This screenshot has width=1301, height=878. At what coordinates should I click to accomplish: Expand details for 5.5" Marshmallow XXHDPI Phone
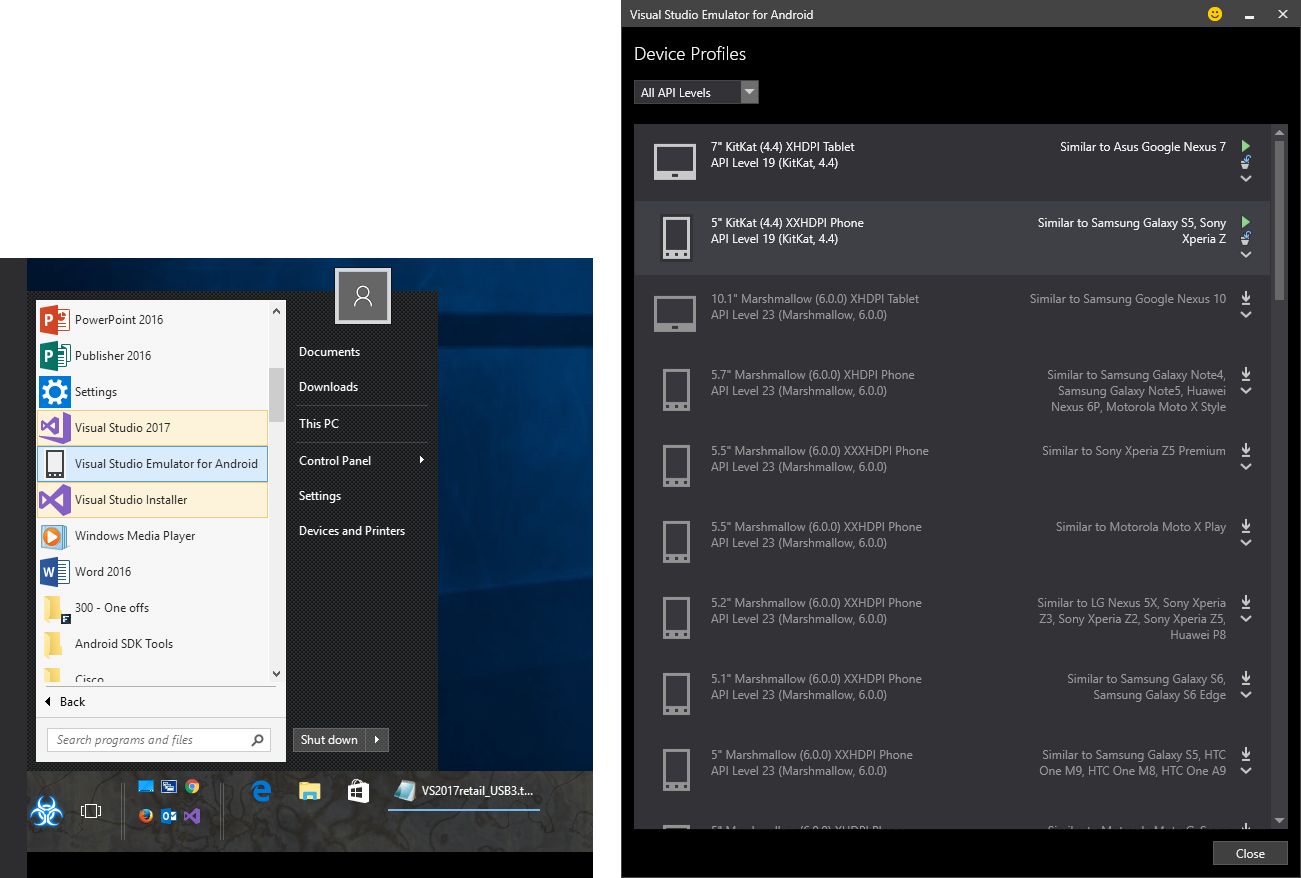[x=1246, y=543]
